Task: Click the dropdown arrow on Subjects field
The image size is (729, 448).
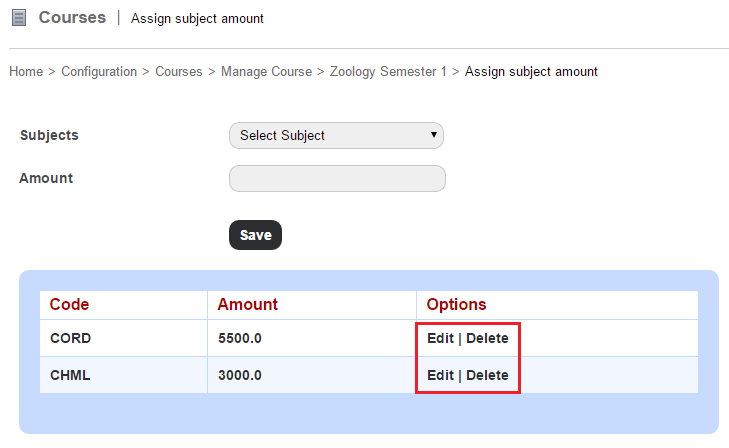Action: click(433, 135)
